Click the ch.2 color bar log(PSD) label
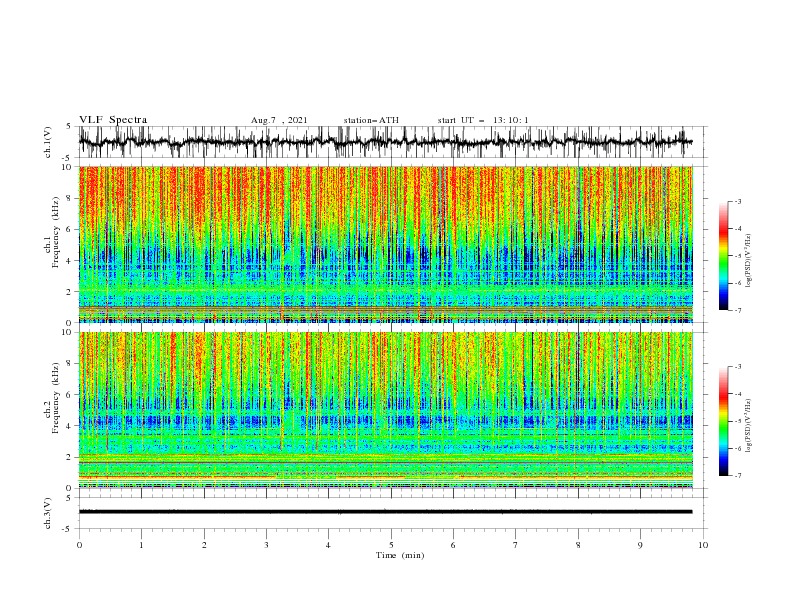The height and width of the screenshot is (612, 792). point(749,425)
